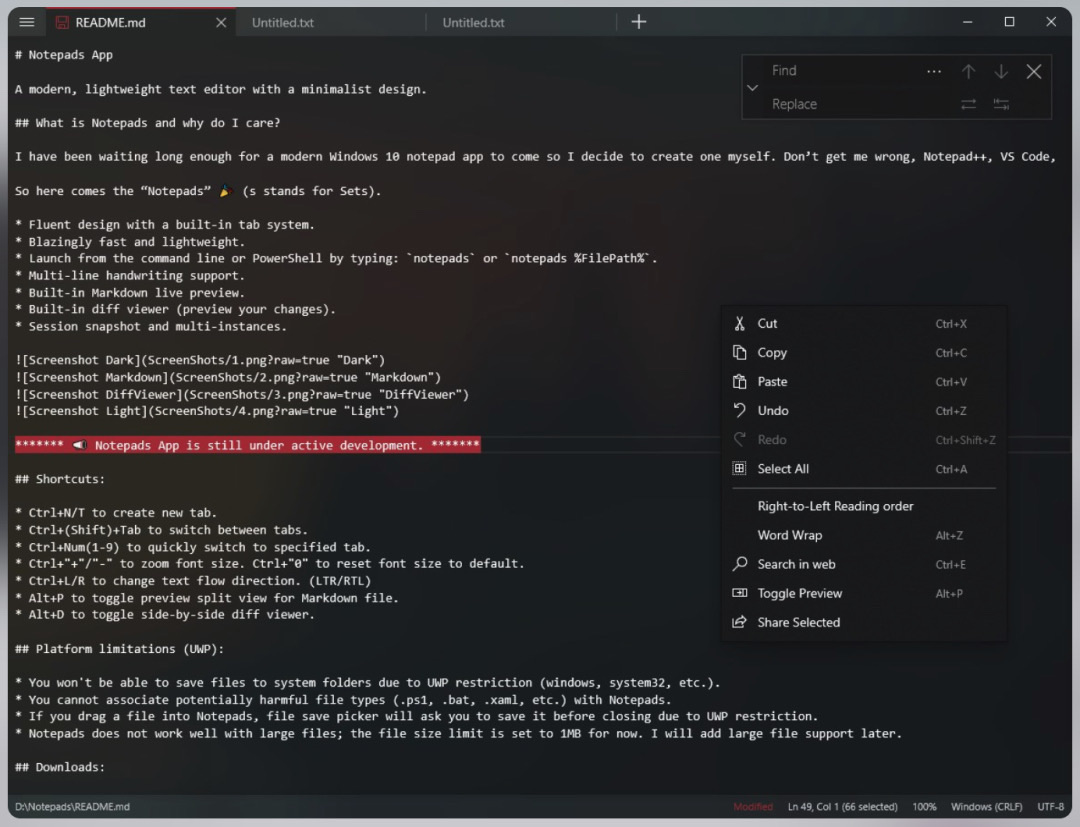Open find options ellipsis menu
The width and height of the screenshot is (1080, 827).
click(x=933, y=72)
